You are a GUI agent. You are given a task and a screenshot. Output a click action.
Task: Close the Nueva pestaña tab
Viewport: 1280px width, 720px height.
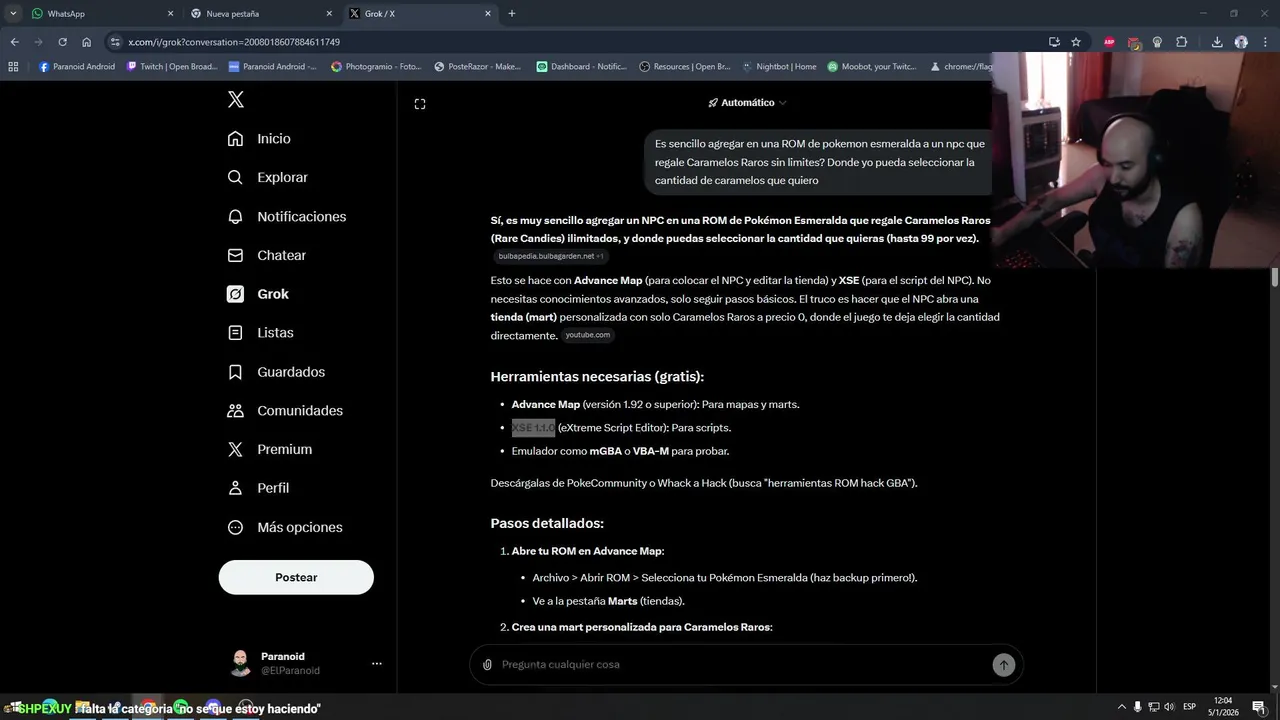[329, 14]
